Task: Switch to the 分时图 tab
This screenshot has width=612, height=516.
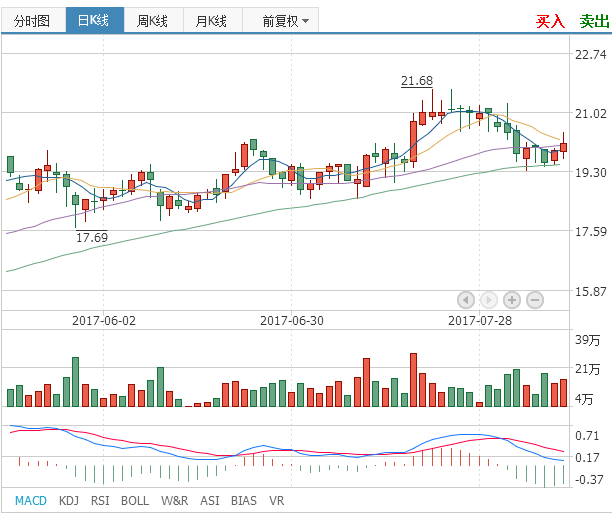Action: (32, 20)
